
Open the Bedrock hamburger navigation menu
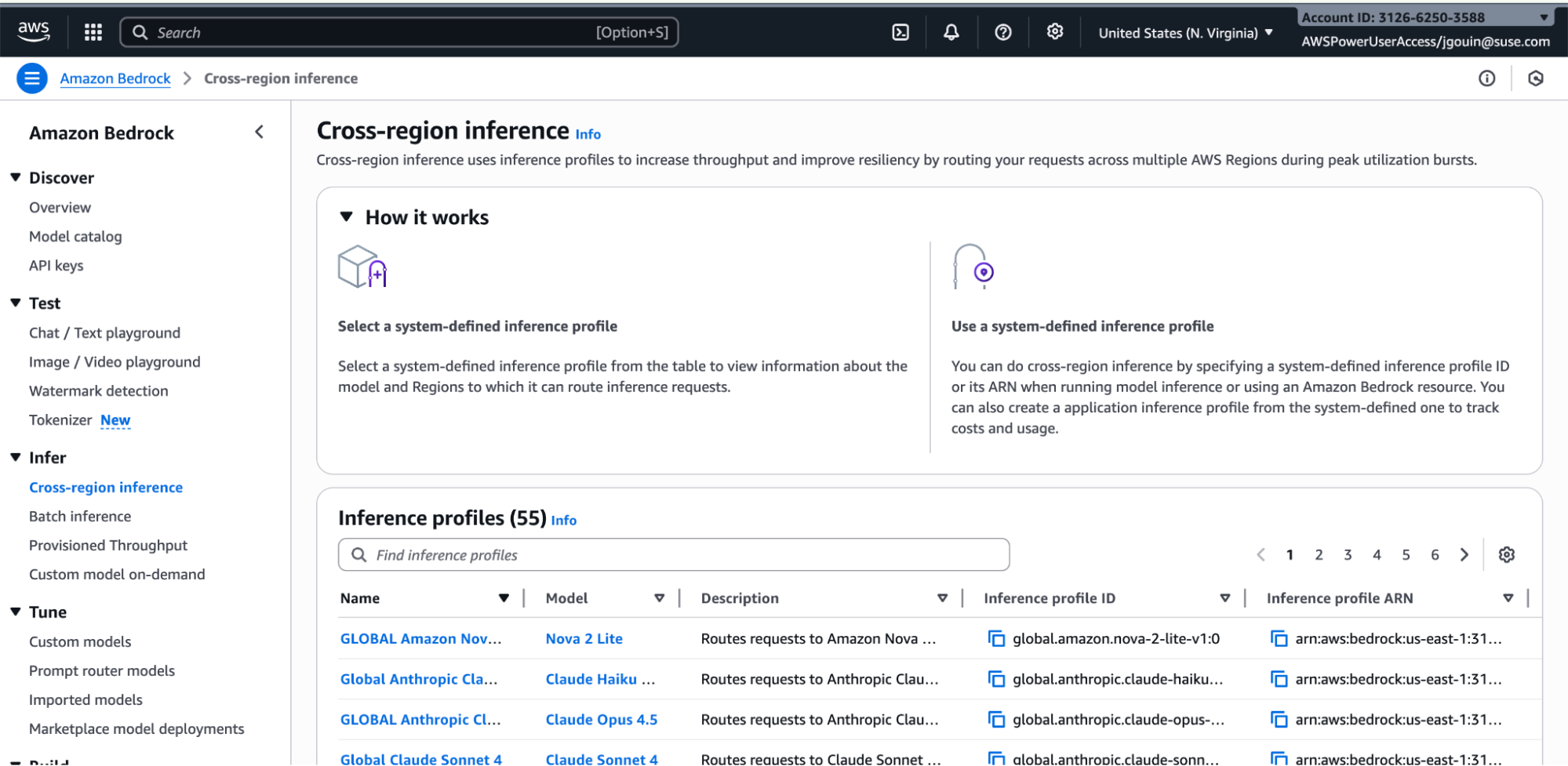(31, 78)
